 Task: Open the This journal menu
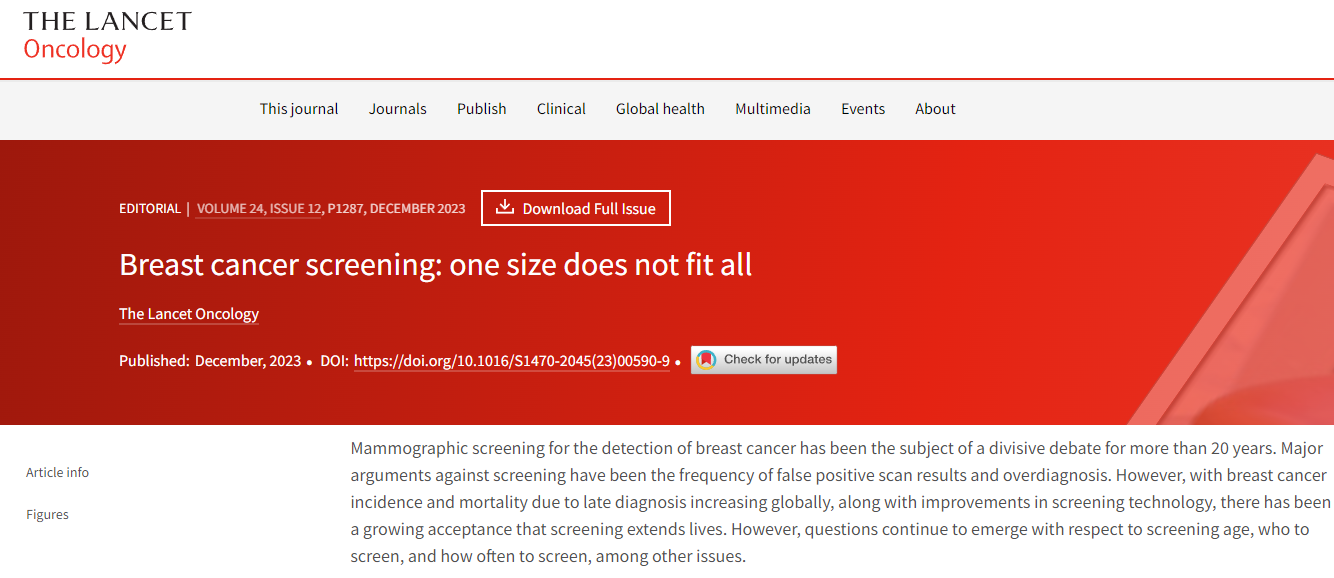(299, 109)
